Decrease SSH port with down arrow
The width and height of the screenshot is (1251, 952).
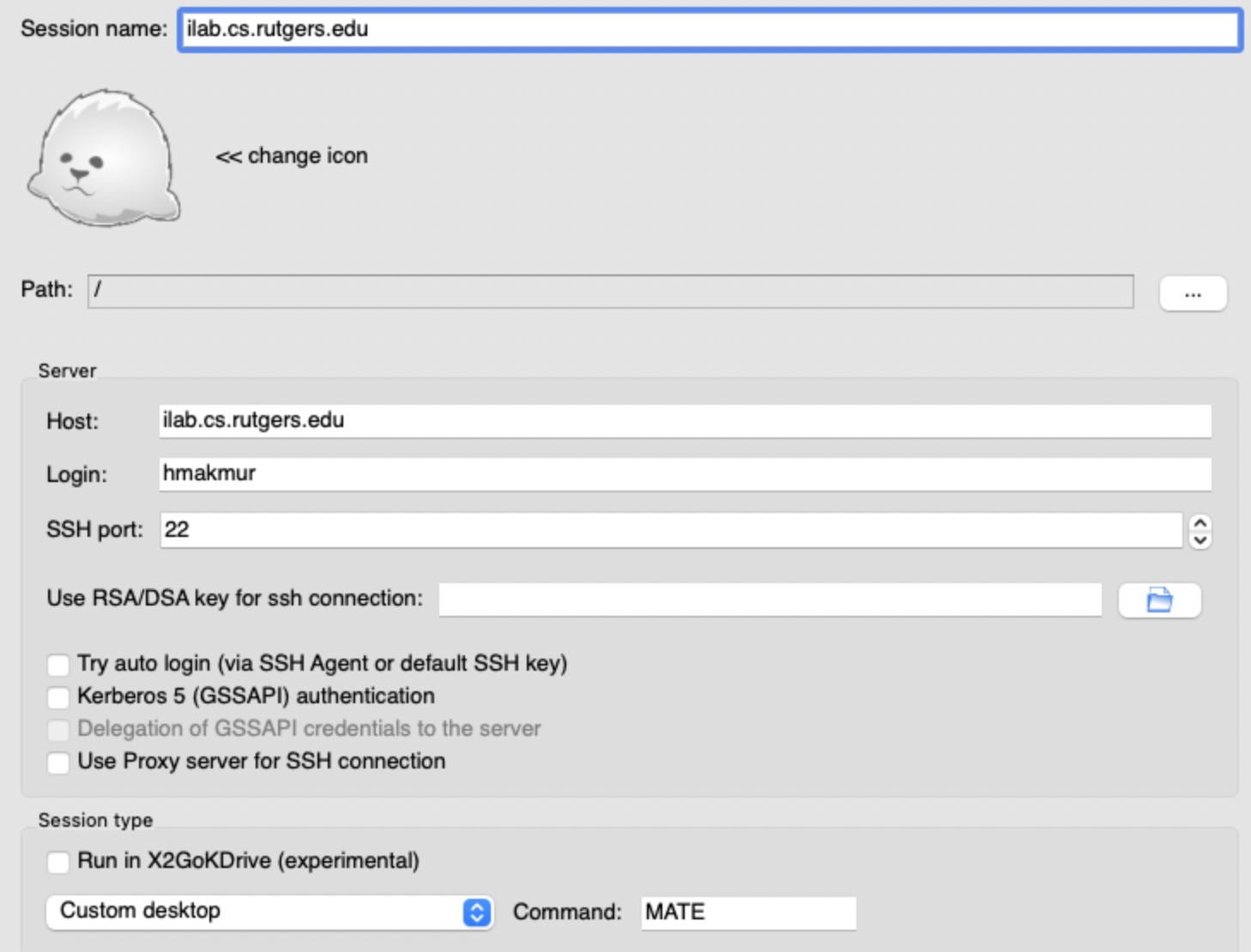point(1200,540)
